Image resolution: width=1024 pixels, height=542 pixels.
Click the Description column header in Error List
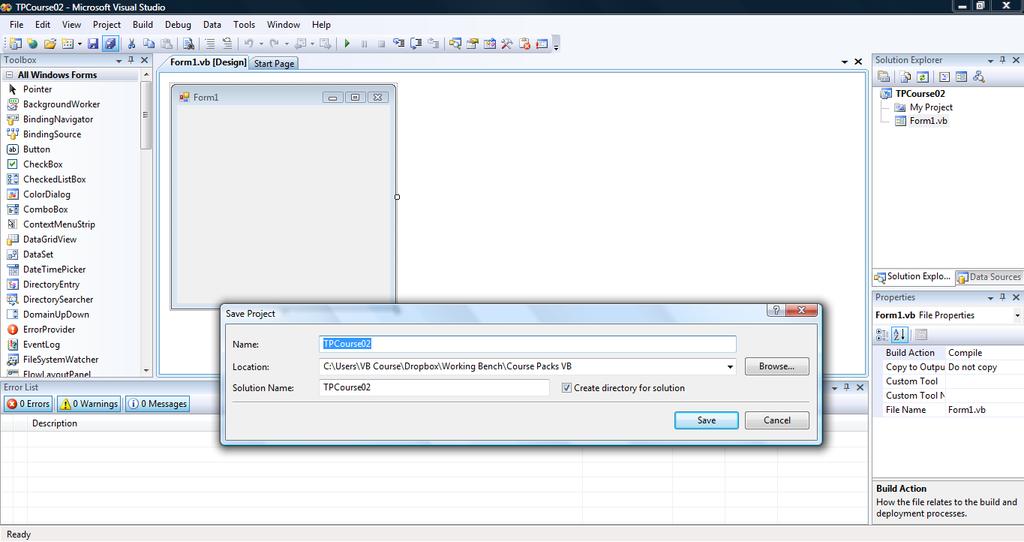pyautogui.click(x=55, y=423)
